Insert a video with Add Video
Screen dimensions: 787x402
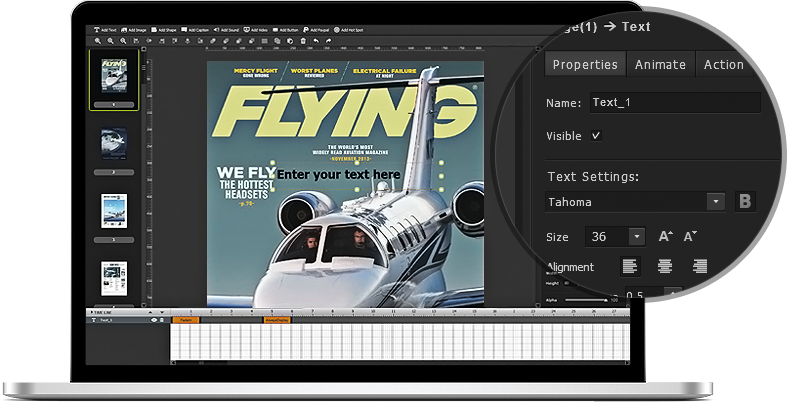tap(255, 30)
